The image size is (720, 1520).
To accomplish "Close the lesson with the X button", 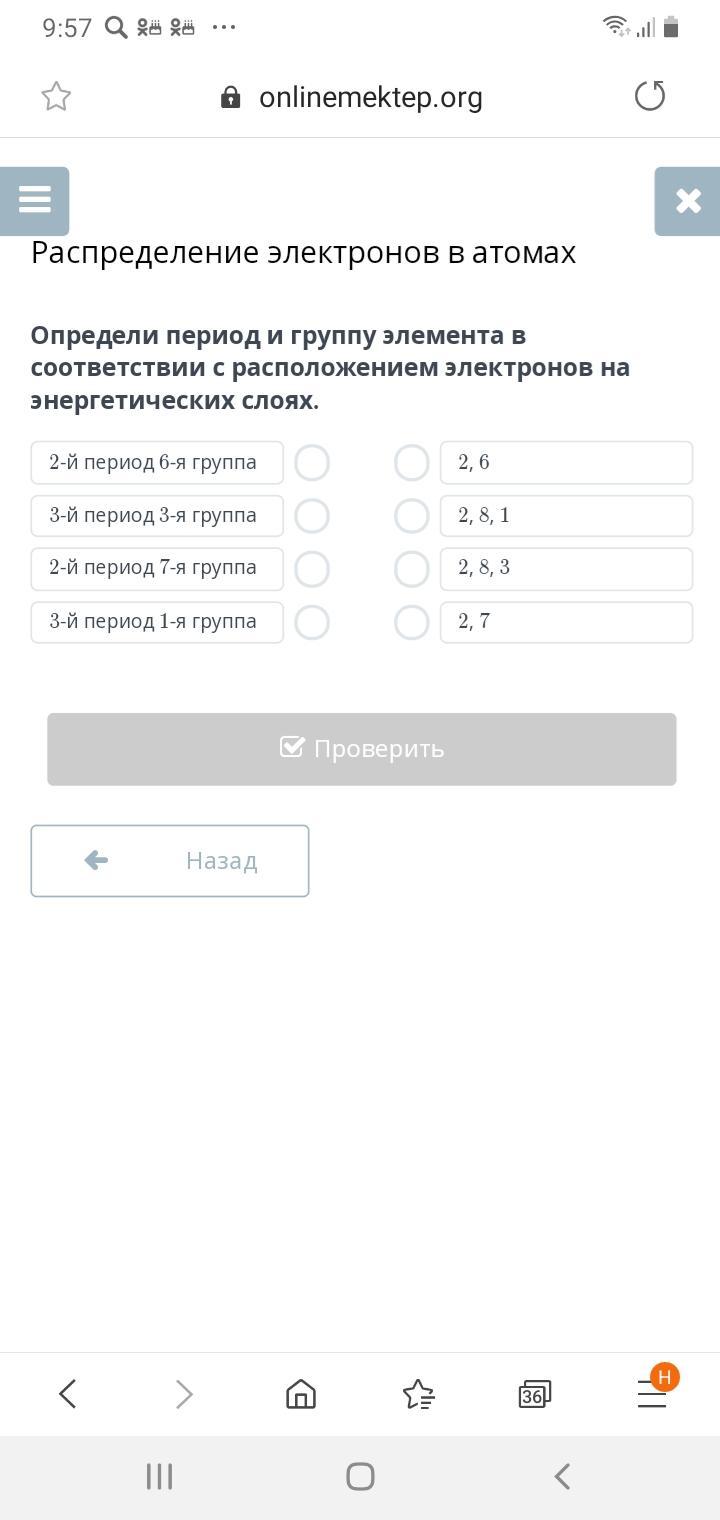I will pos(688,201).
